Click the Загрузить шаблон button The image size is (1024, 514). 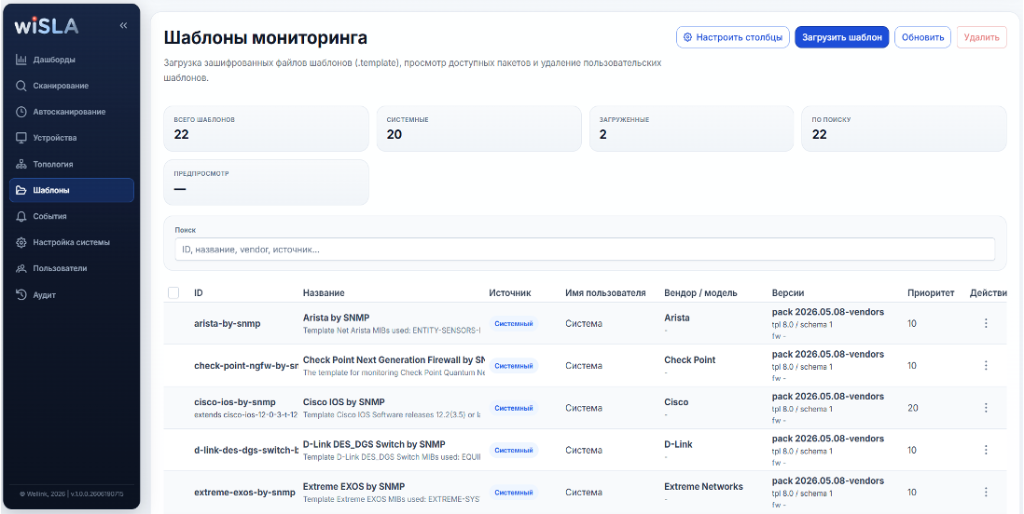pos(842,37)
